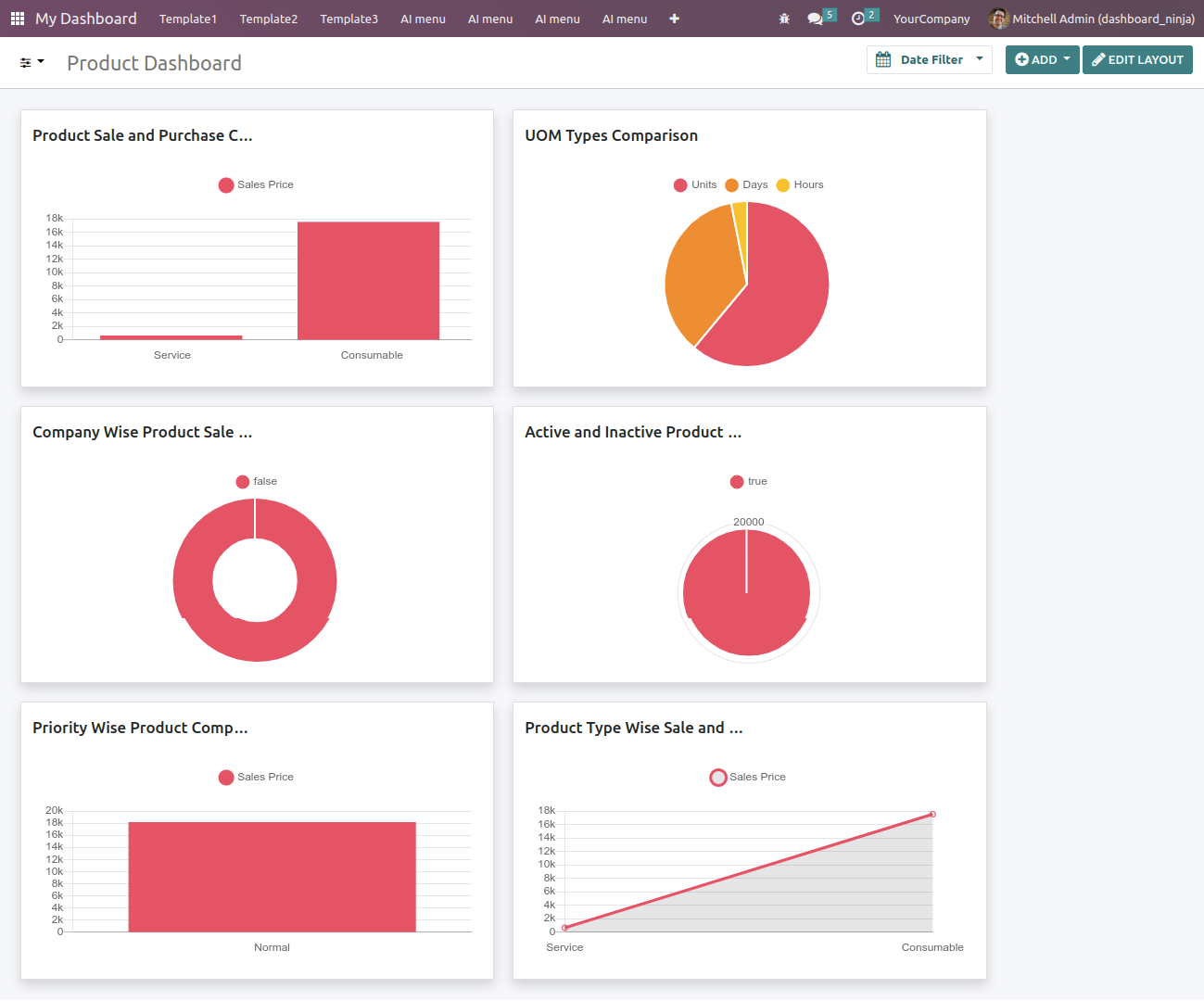Click the Consumable bar in first chart
The image size is (1204, 1001).
368,280
